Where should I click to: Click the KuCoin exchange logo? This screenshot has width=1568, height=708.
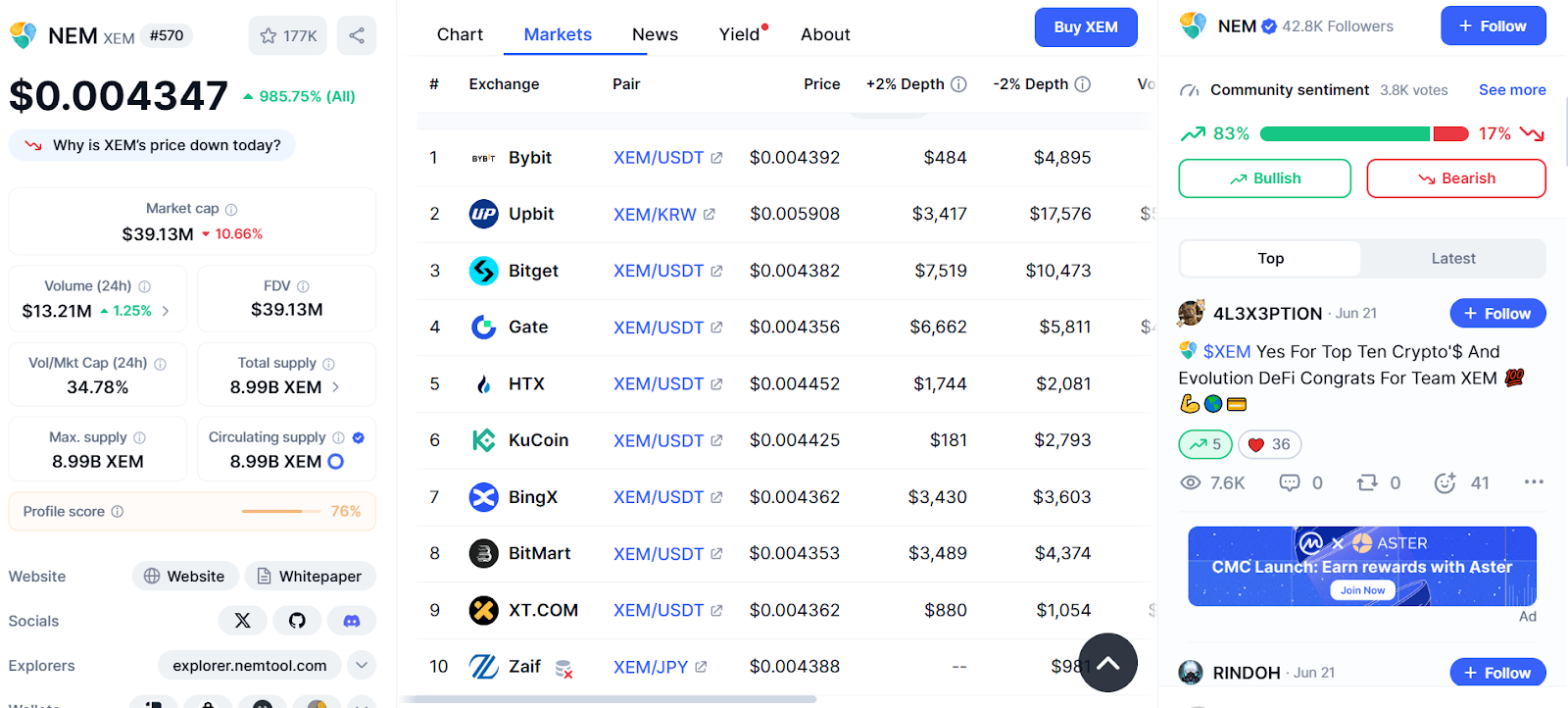(483, 440)
